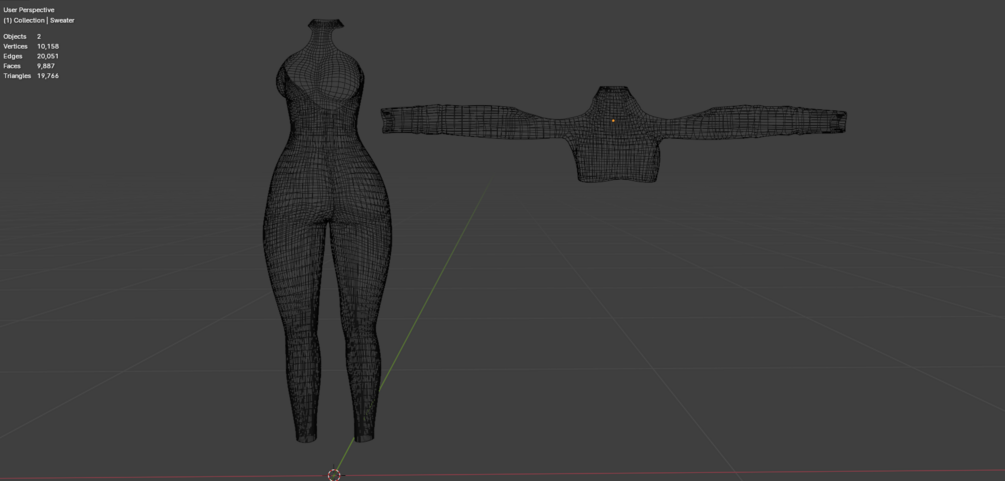Click the "(1) Collection | Sweater" overlay text

tap(39, 21)
